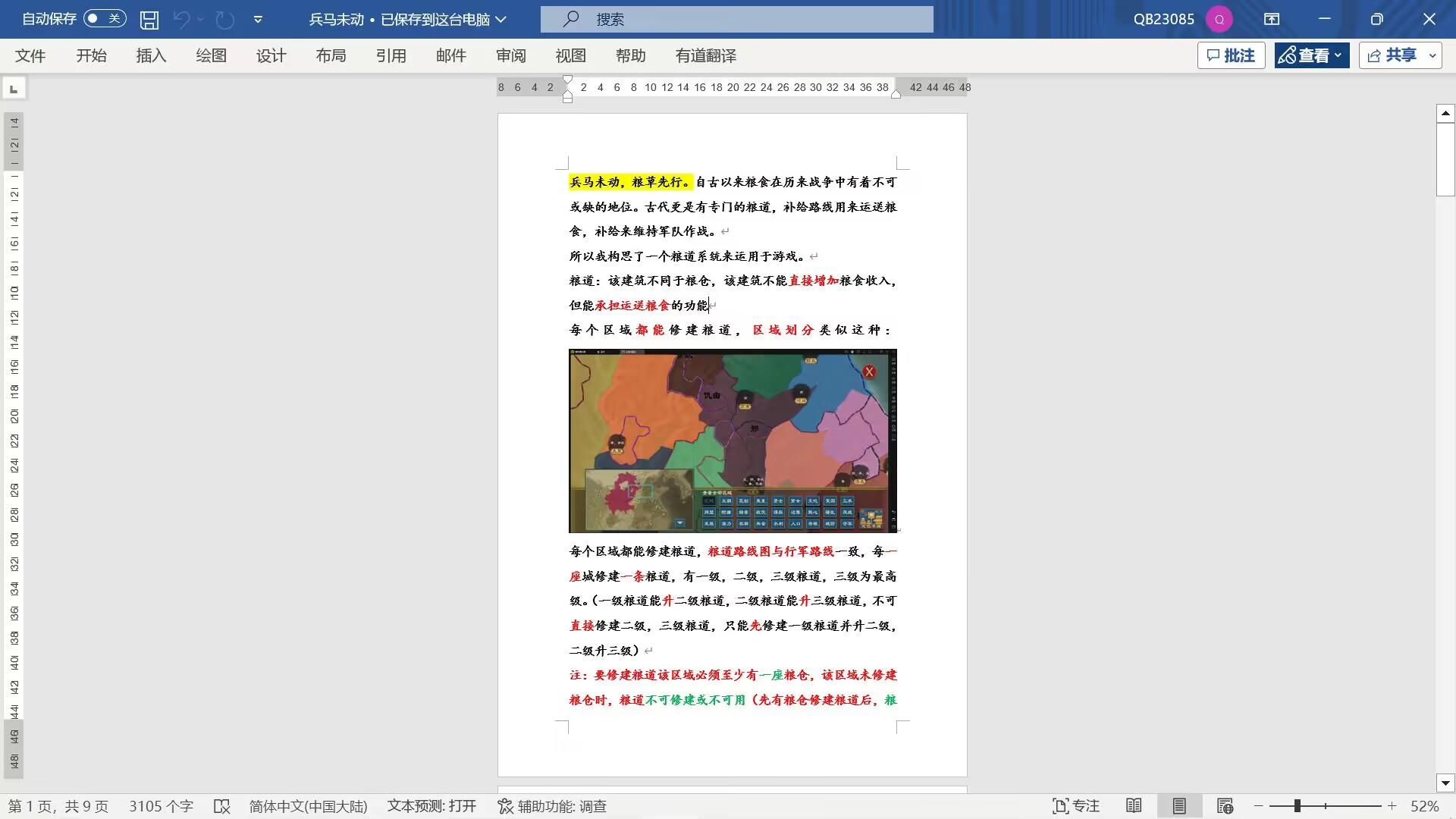Toggle the AutoSave switch
Image resolution: width=1456 pixels, height=819 pixels.
[x=105, y=19]
